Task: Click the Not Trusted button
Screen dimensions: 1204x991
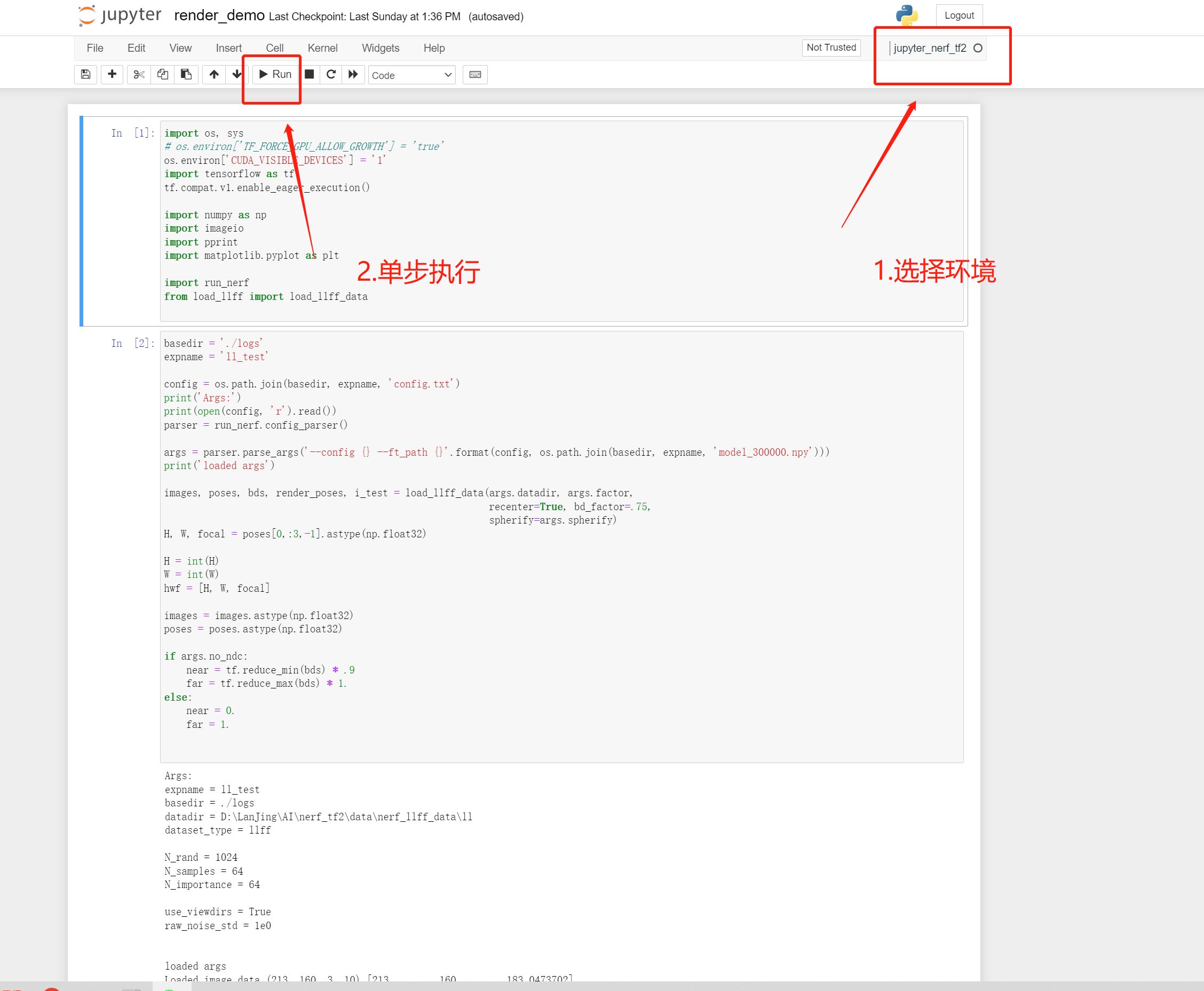Action: pos(831,48)
